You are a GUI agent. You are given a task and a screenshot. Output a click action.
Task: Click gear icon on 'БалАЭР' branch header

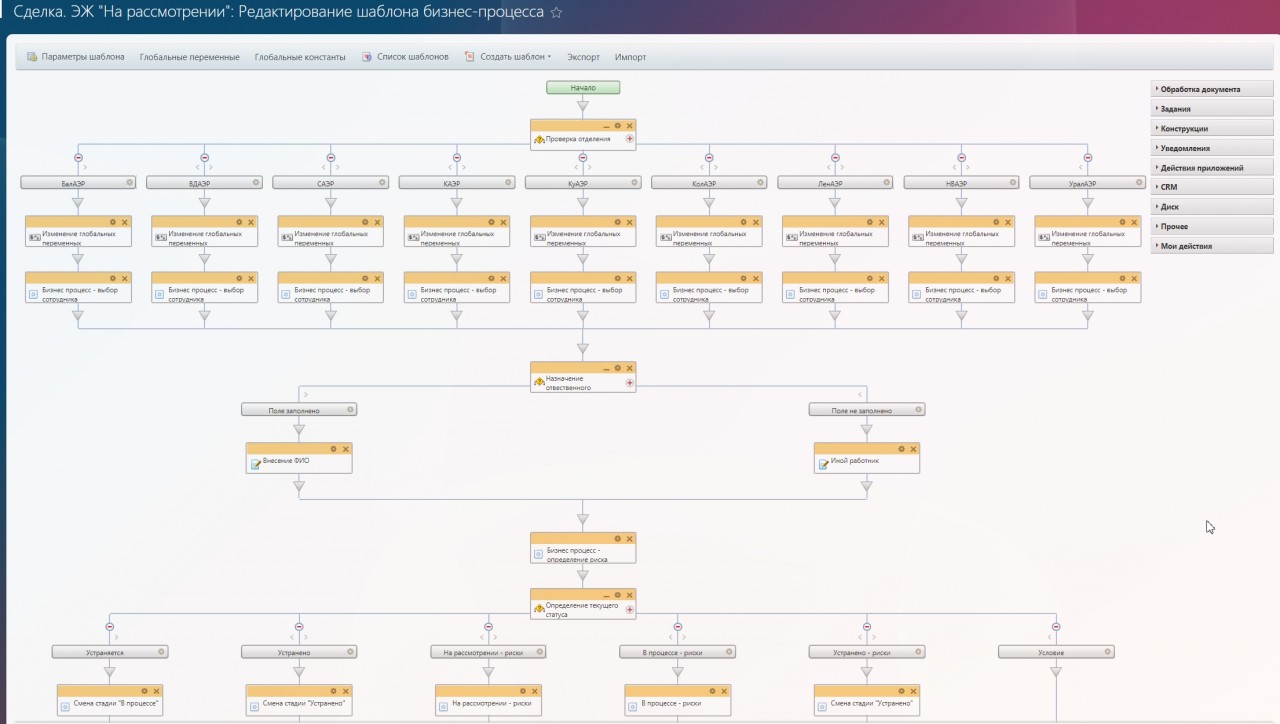[x=130, y=183]
